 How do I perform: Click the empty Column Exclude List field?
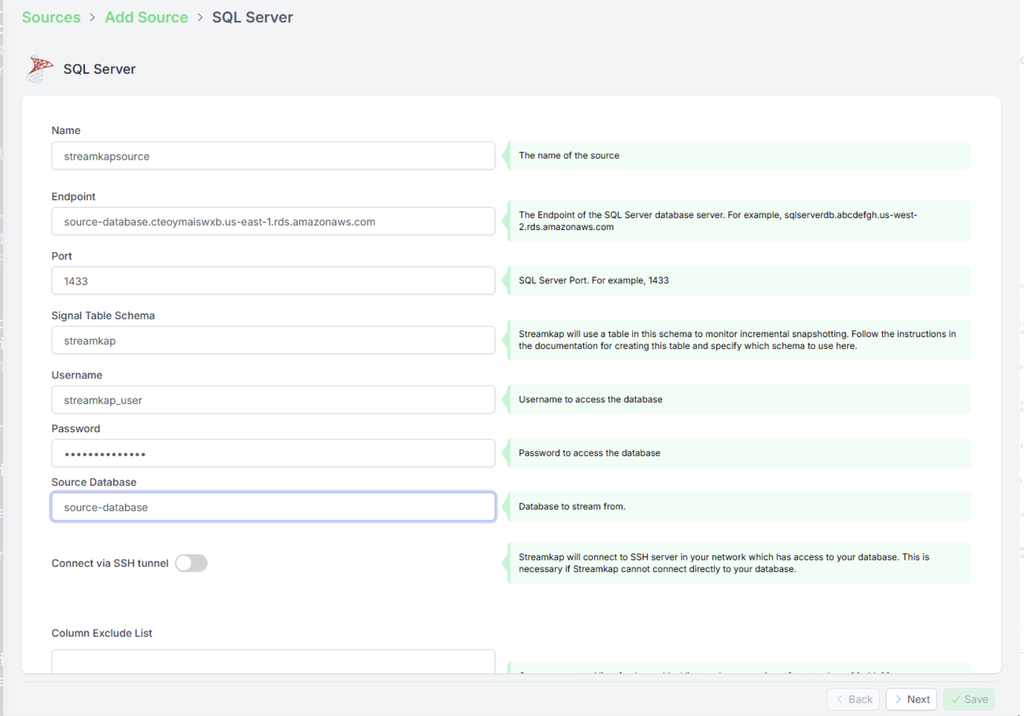click(x=273, y=661)
